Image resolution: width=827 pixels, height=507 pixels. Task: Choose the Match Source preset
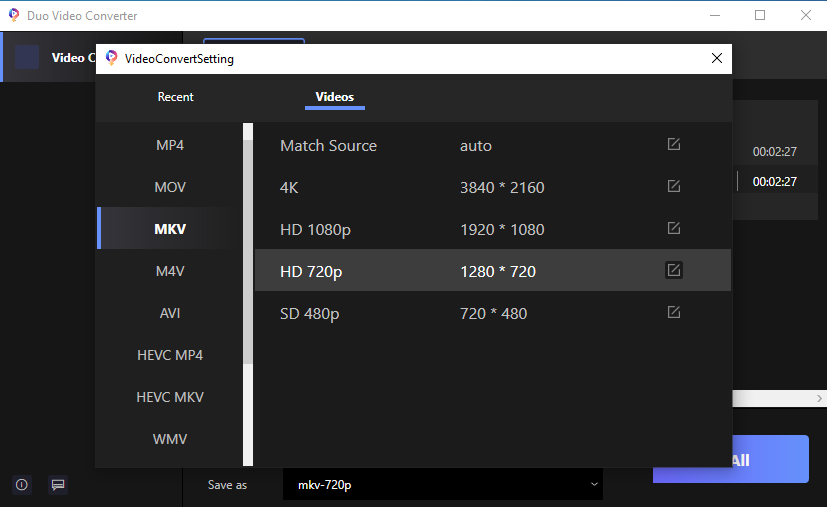(493, 145)
